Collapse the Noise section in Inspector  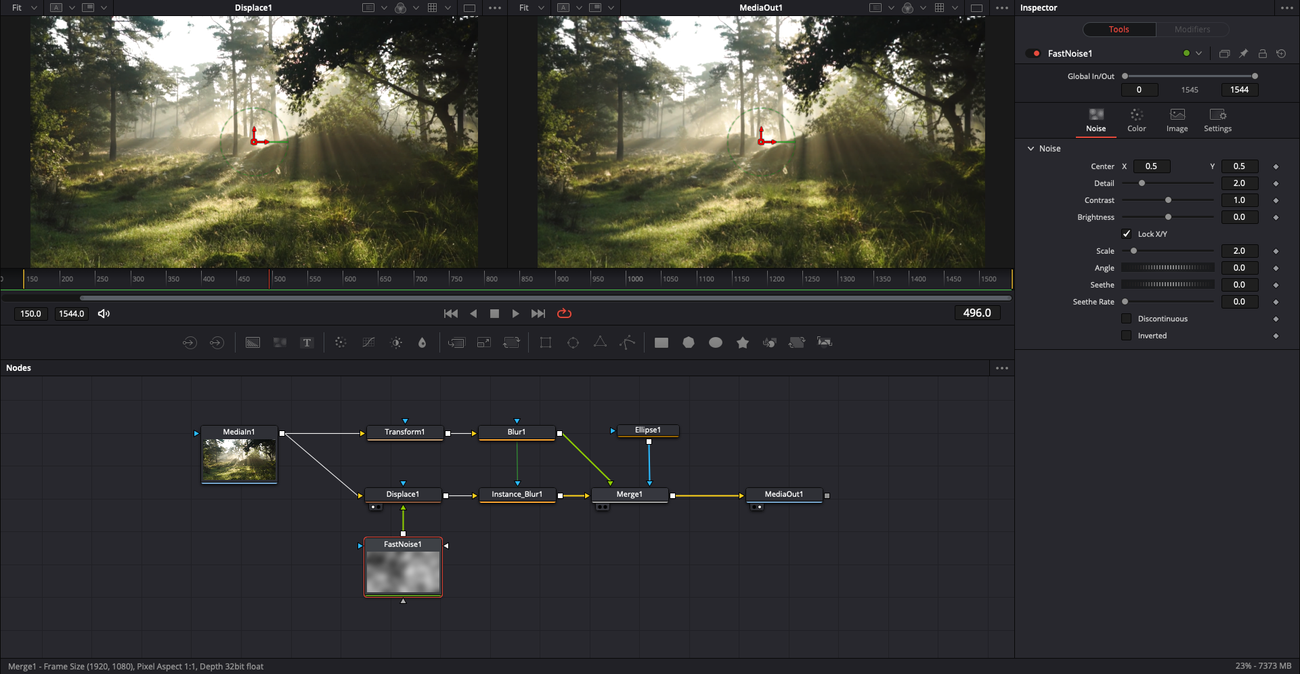(x=1031, y=149)
